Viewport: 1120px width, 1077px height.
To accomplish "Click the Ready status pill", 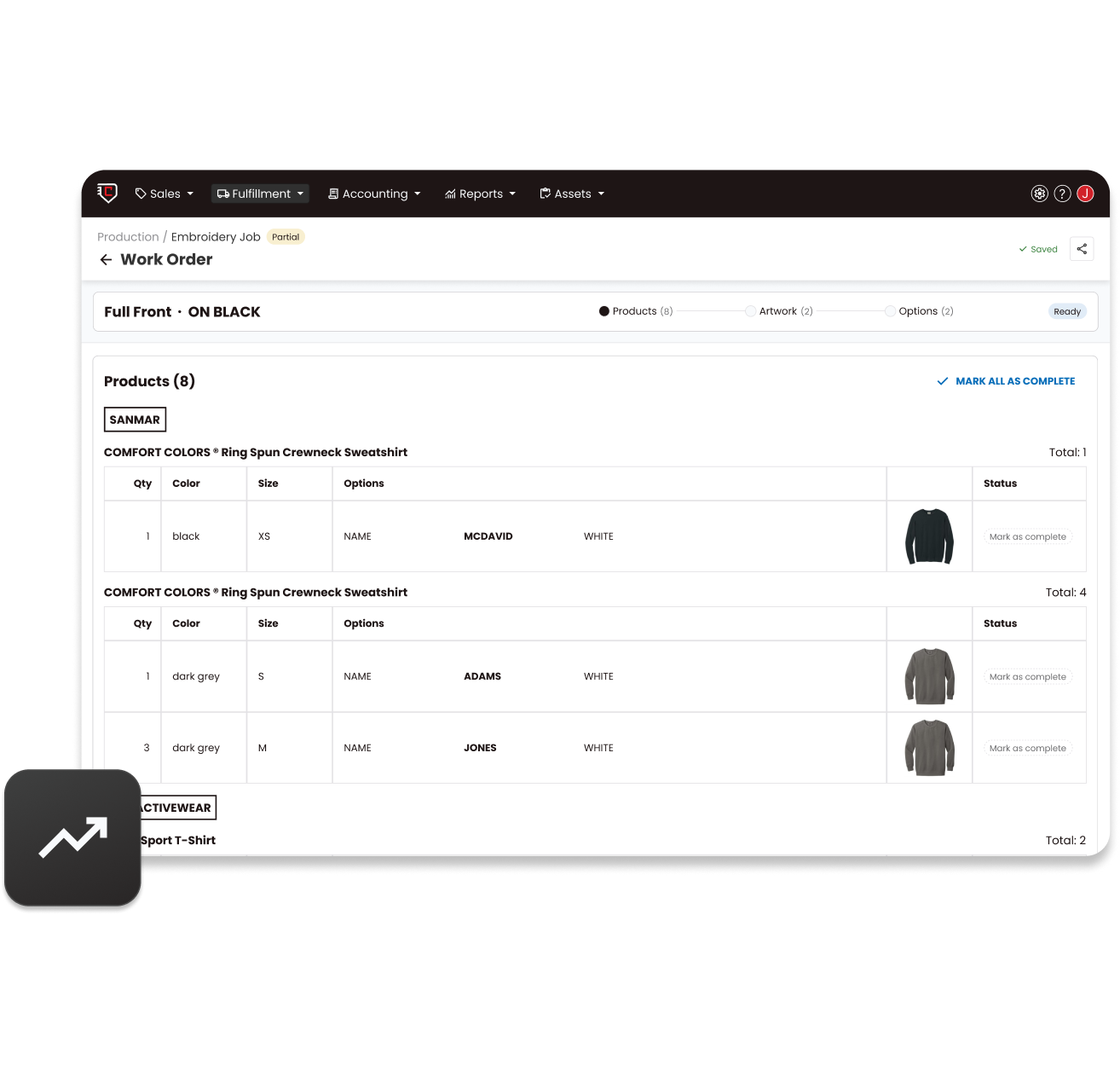I will [1066, 311].
